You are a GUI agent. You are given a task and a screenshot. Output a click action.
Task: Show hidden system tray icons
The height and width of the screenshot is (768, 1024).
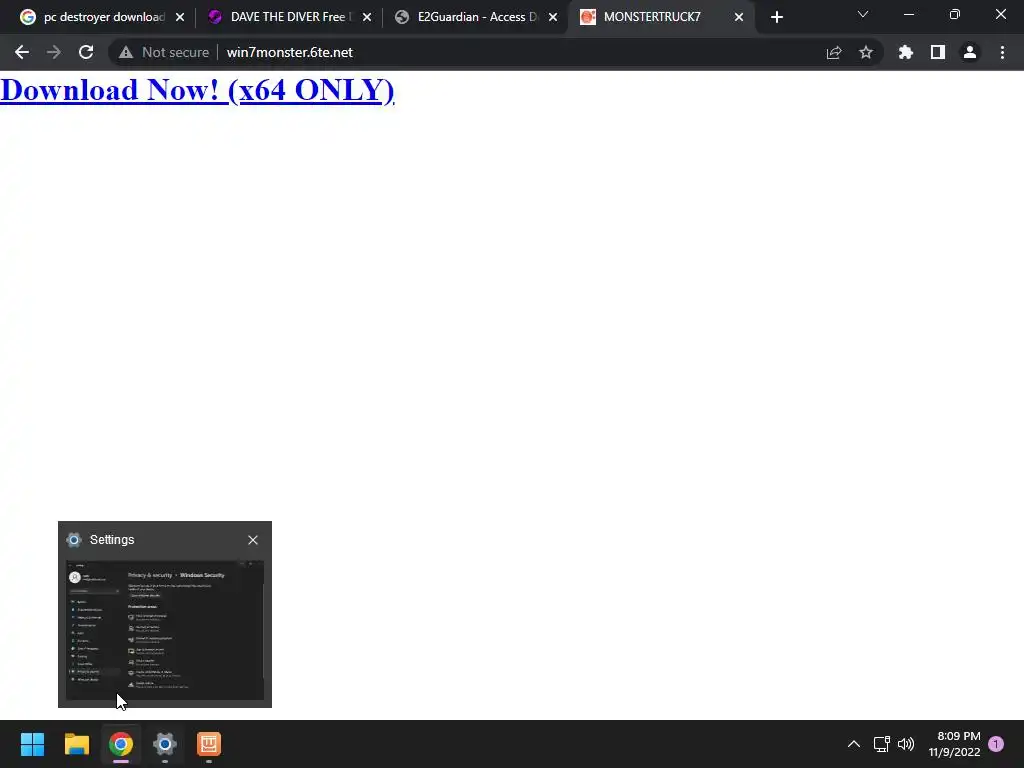[854, 744]
